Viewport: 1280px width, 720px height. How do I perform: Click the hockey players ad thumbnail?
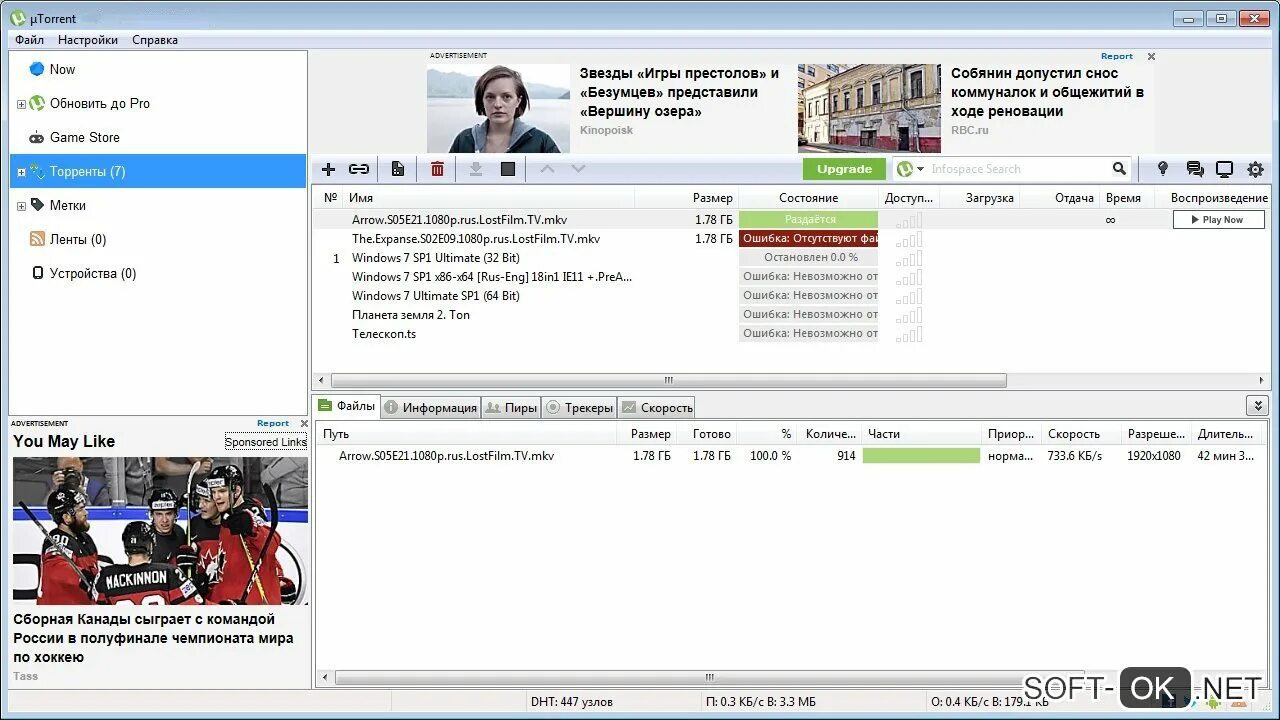[160, 531]
